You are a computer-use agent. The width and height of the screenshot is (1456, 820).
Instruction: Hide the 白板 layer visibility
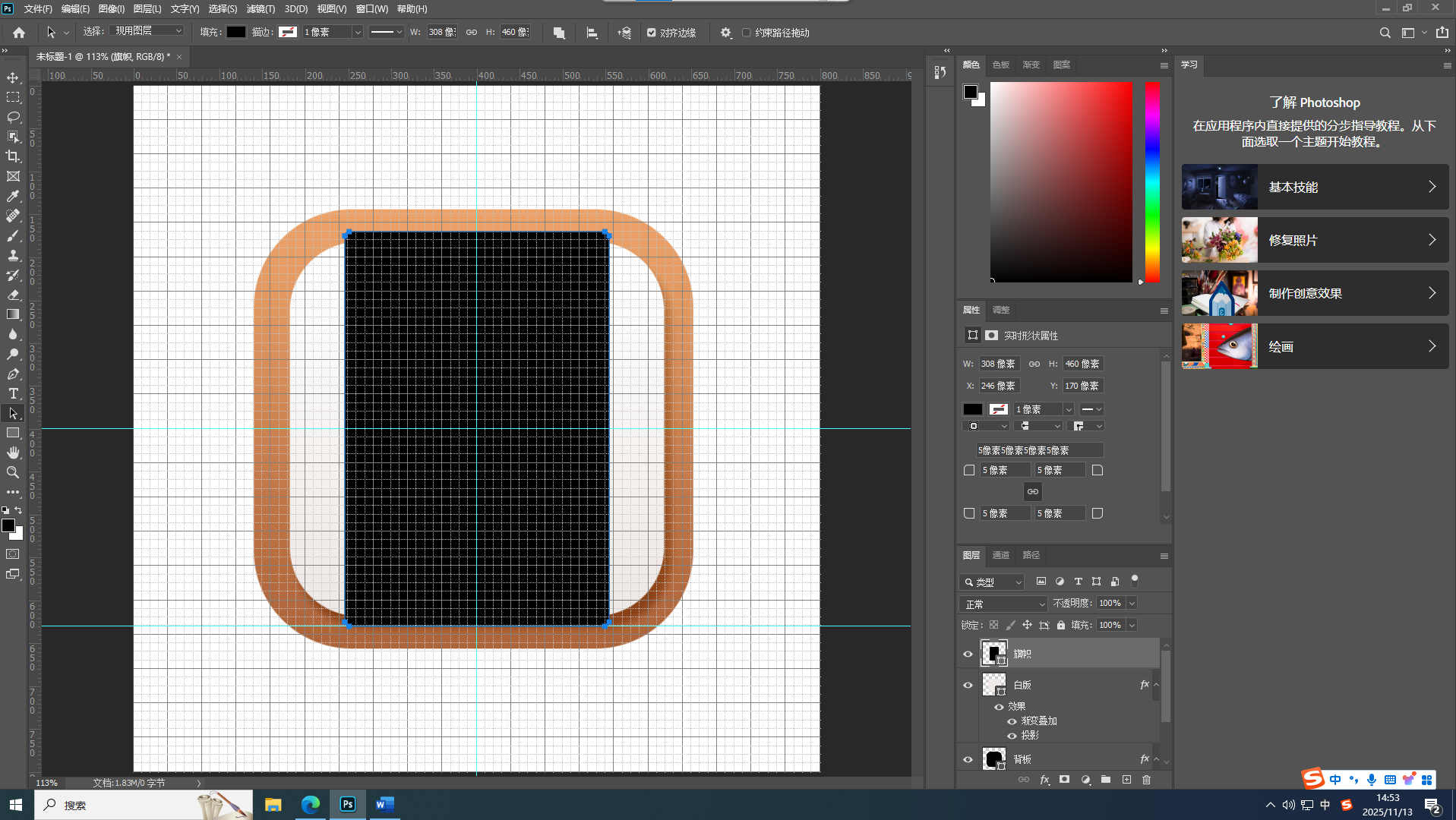coord(968,685)
